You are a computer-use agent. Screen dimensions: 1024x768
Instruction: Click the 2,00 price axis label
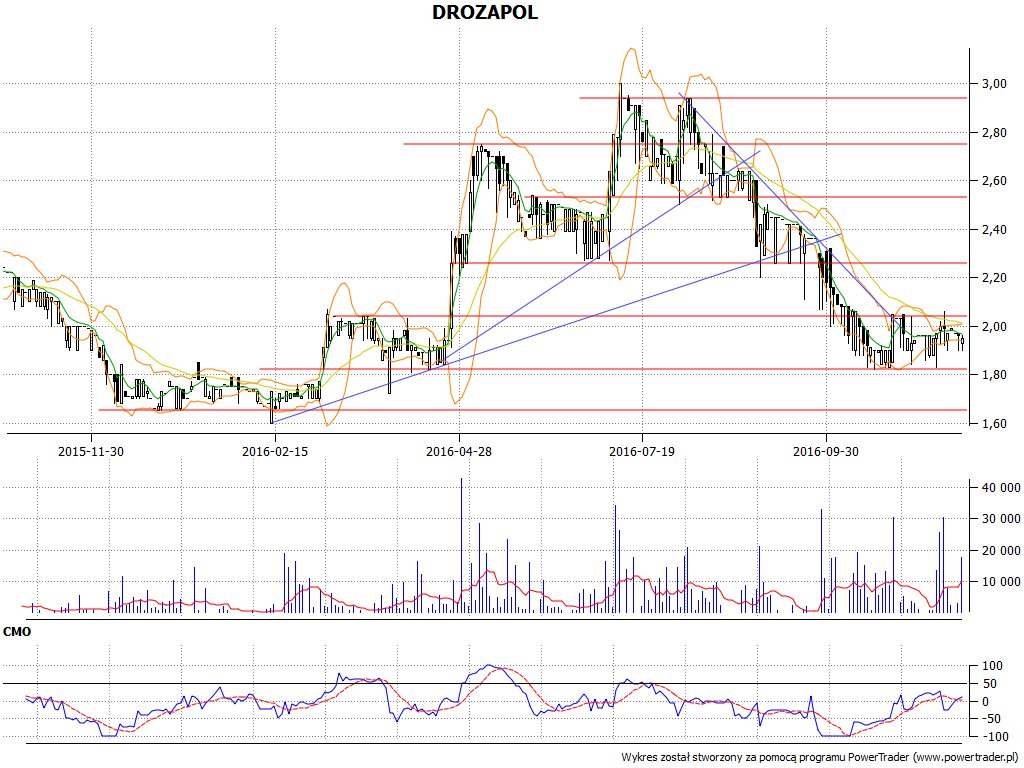993,327
